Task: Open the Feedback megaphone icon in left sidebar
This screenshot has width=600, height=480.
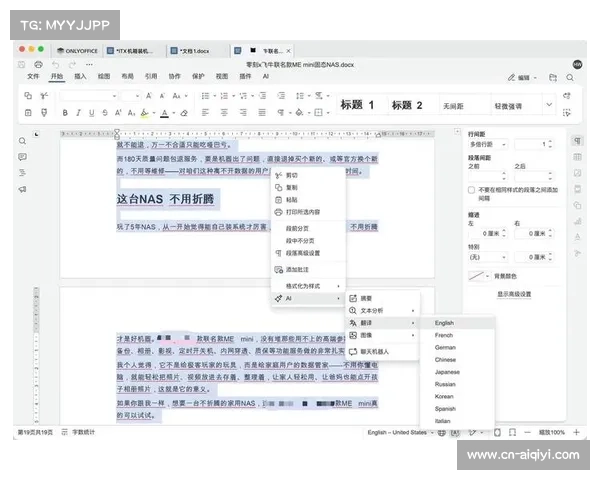Action: 23,189
